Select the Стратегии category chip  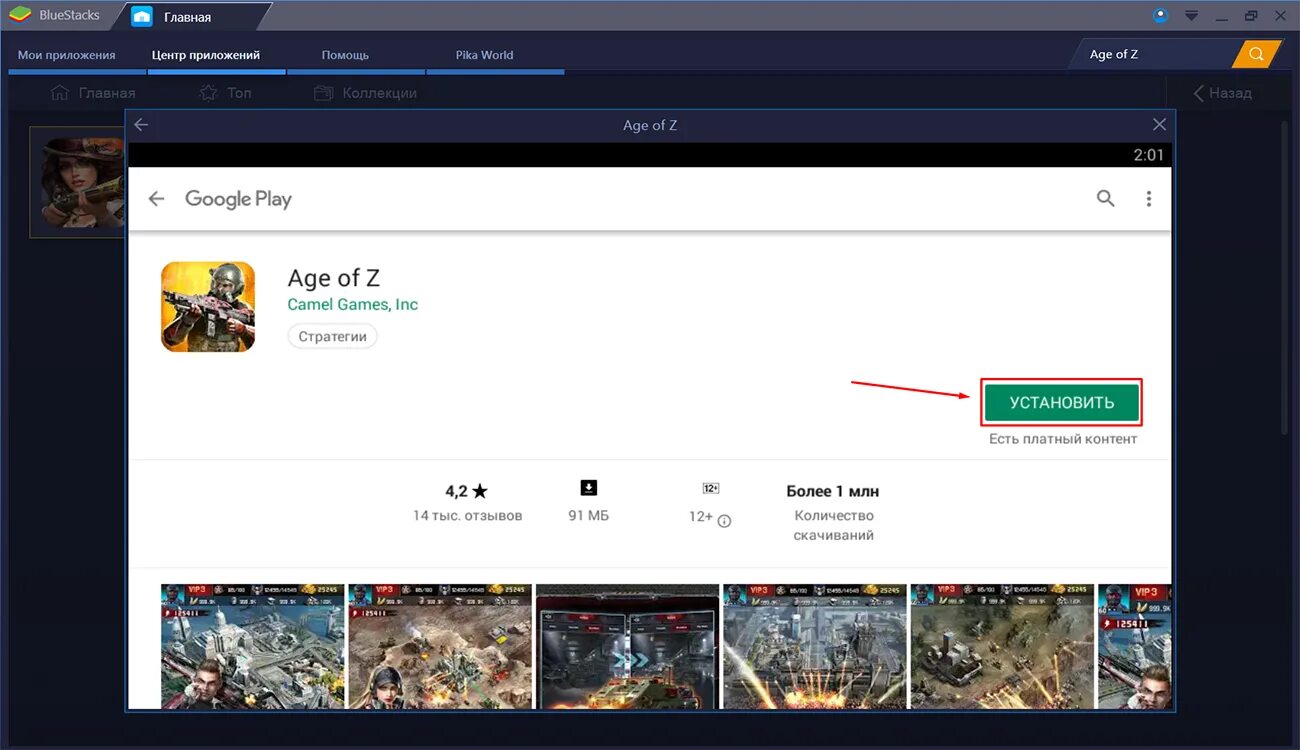coord(332,337)
